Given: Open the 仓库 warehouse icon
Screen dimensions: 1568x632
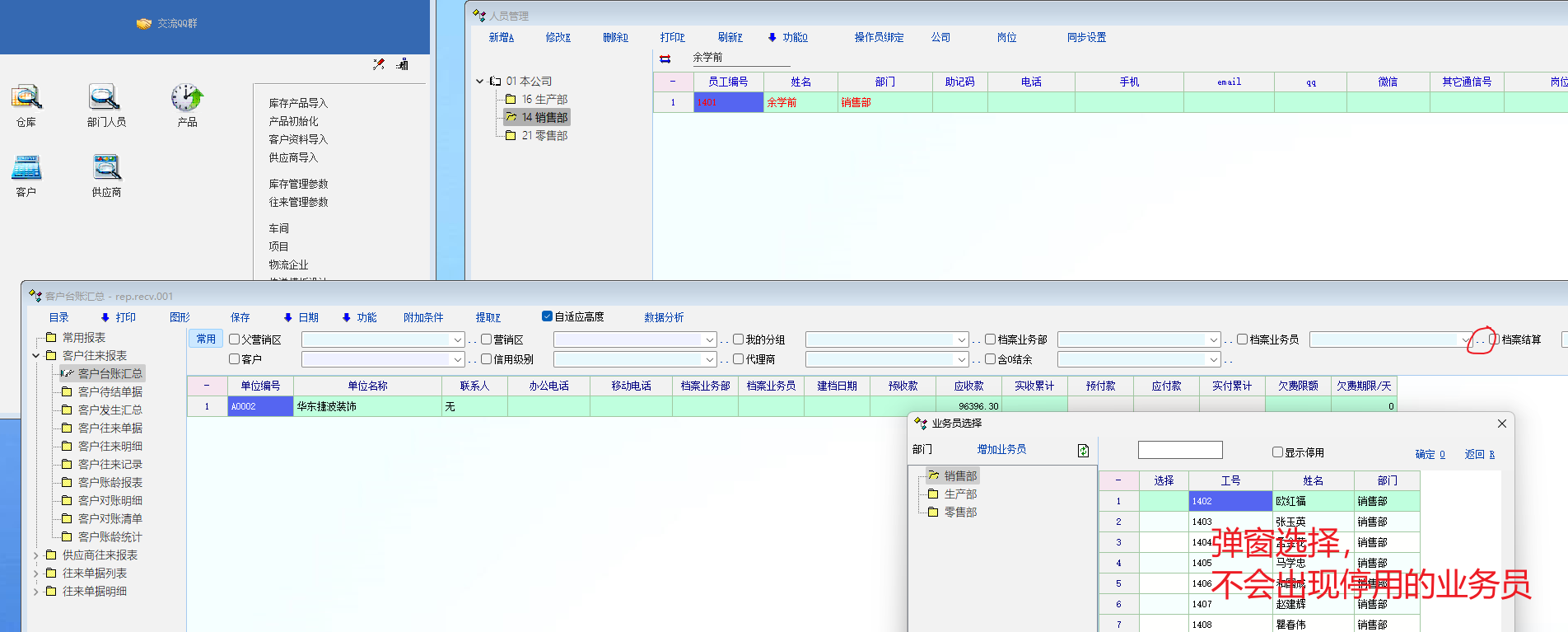Looking at the screenshot, I should coord(26,98).
